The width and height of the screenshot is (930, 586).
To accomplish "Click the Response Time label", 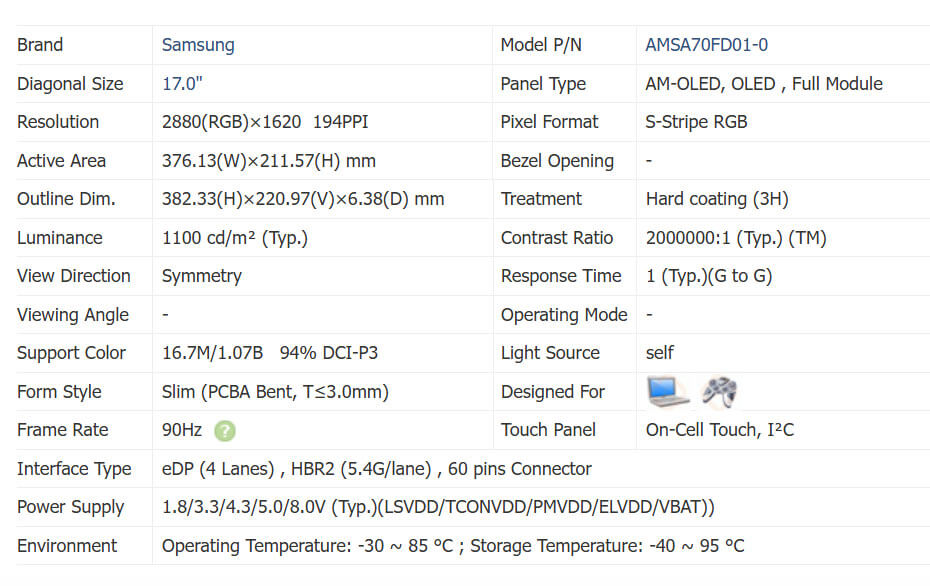I will [x=561, y=276].
